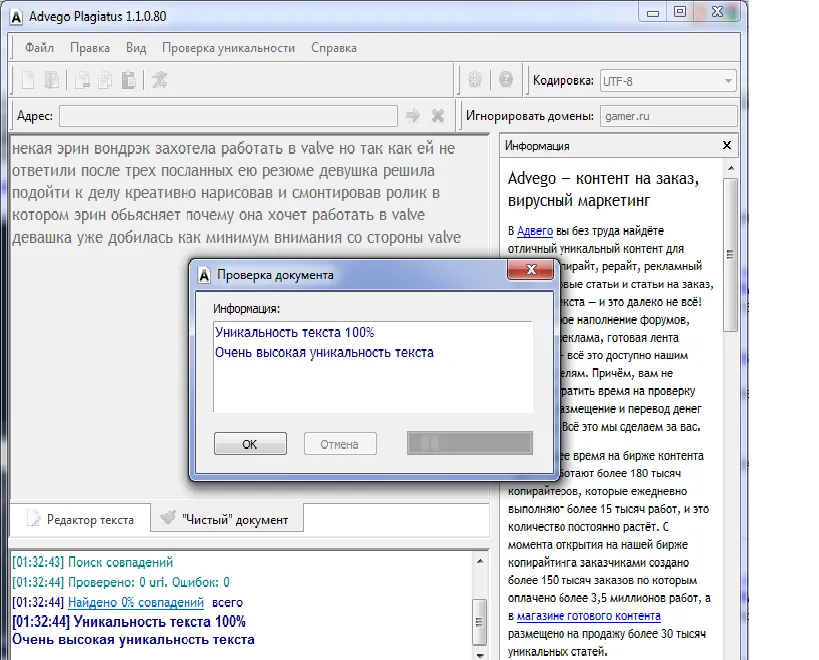
Task: Open the Справка menu
Action: pyautogui.click(x=334, y=47)
